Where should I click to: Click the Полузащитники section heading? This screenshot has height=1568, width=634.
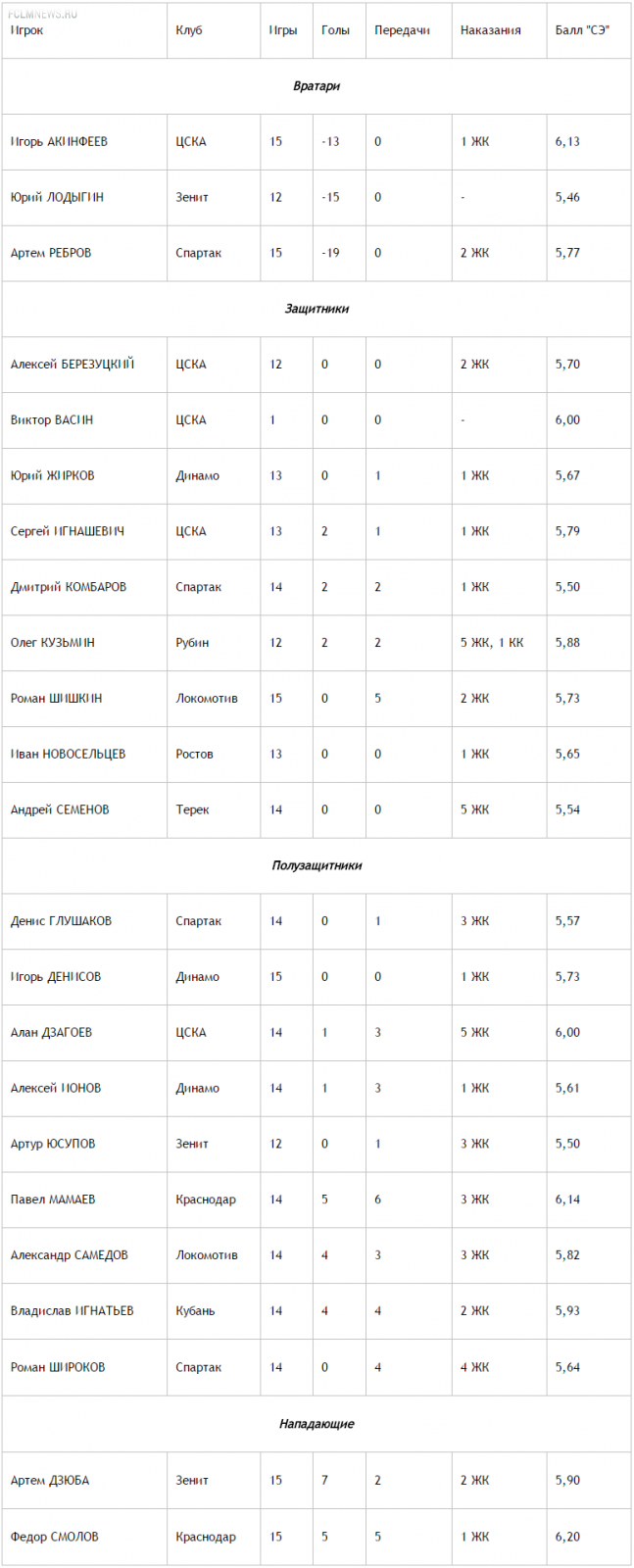(x=317, y=865)
